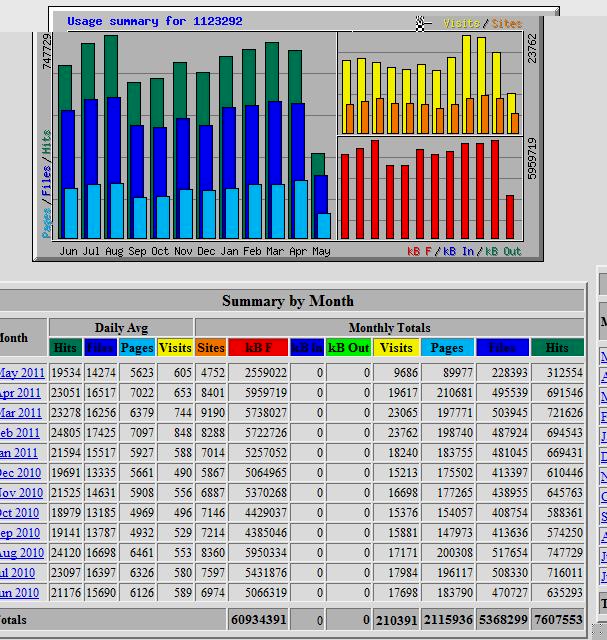
Task: Open the Feb 2011 monthly report link
Action: (22, 433)
